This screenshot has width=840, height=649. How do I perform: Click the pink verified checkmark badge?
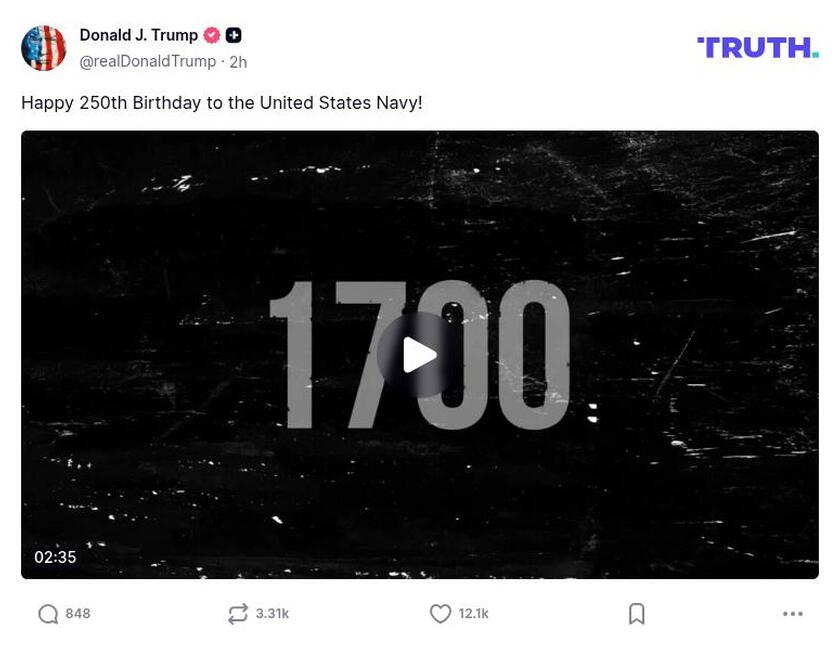coord(210,34)
